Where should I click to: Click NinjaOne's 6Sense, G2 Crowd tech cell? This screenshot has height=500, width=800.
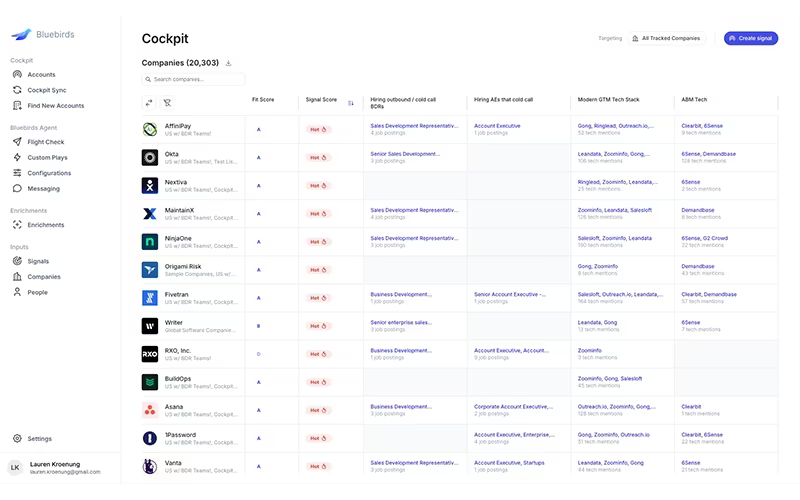[x=705, y=238]
